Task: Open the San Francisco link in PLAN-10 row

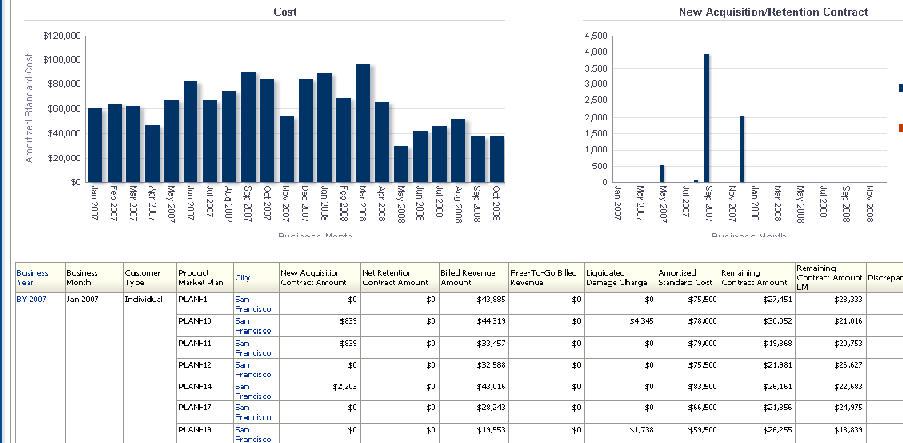Action: click(x=253, y=326)
